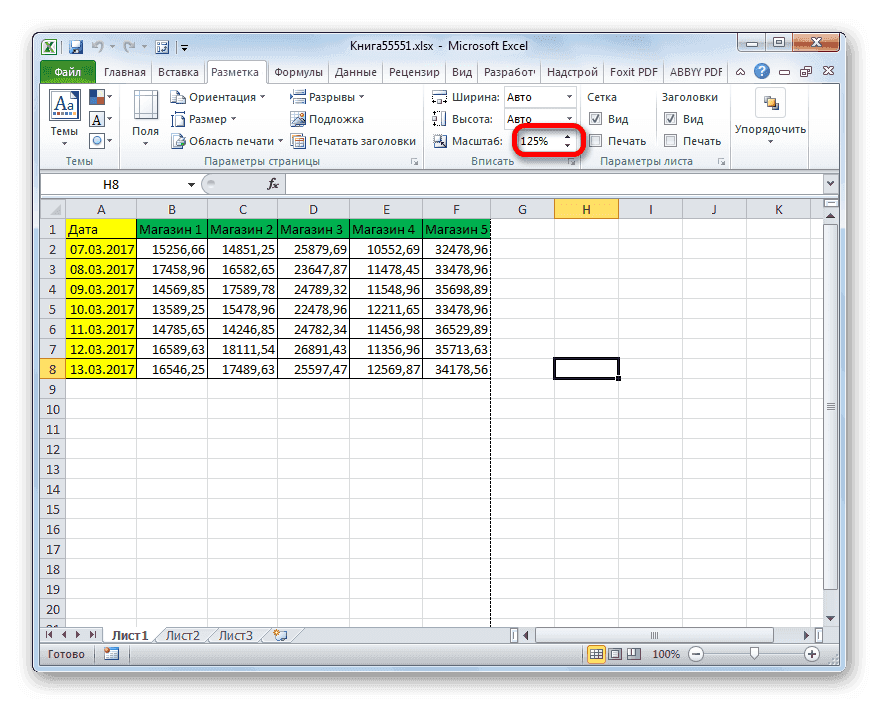The height and width of the screenshot is (705, 879).
Task: Enable Печать under Сетка (Gridlines)
Action: [594, 141]
